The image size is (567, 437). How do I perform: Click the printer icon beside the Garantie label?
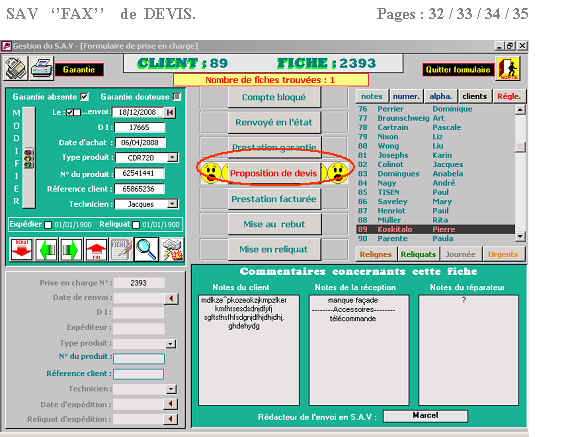click(x=42, y=68)
